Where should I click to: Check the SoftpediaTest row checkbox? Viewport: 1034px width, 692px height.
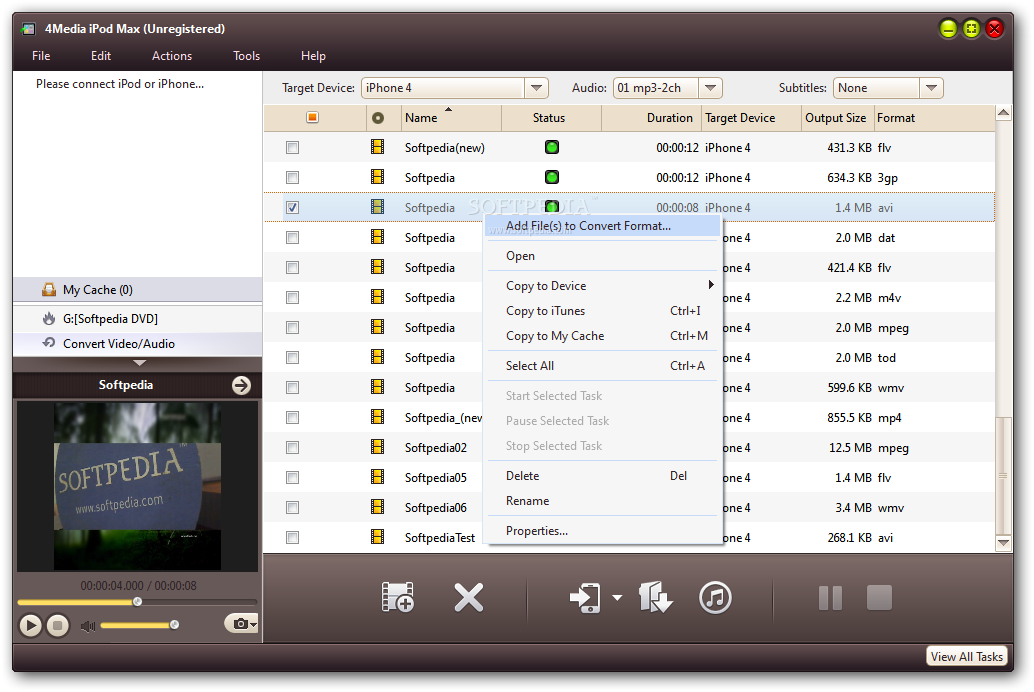(x=292, y=538)
